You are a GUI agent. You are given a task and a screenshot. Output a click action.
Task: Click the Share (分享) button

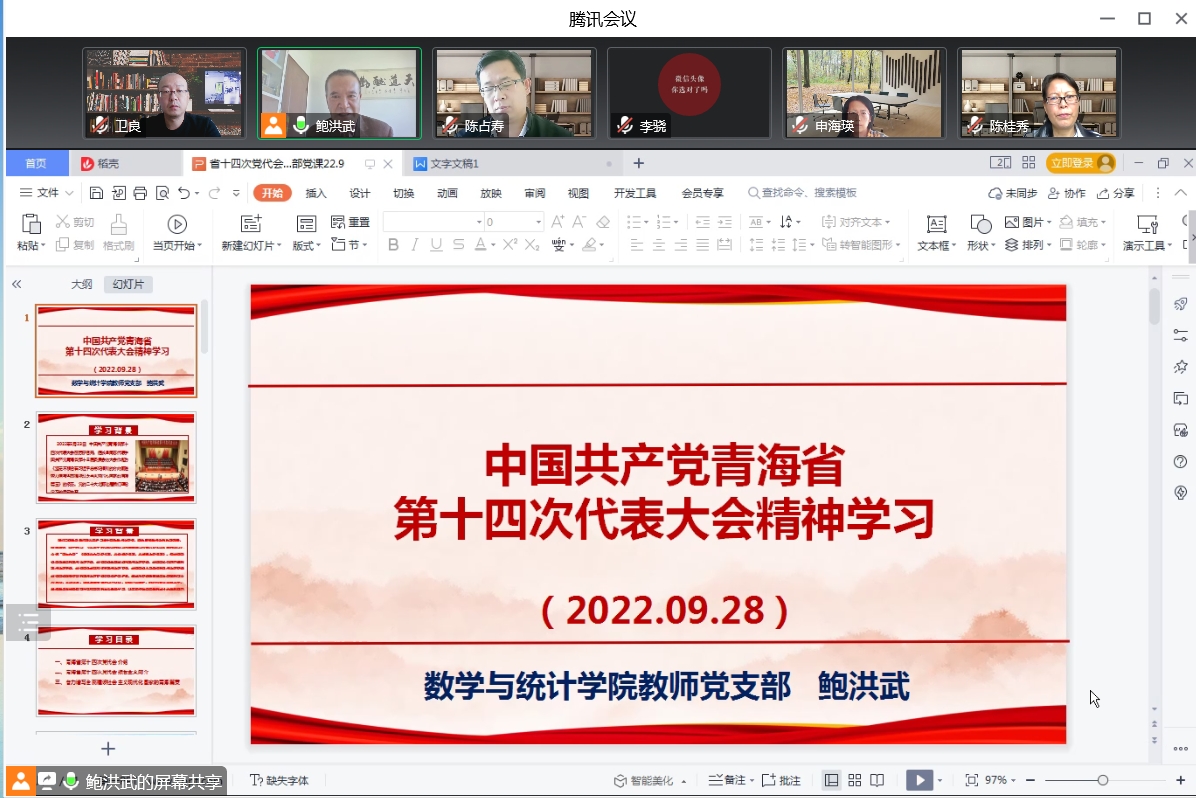click(1116, 193)
